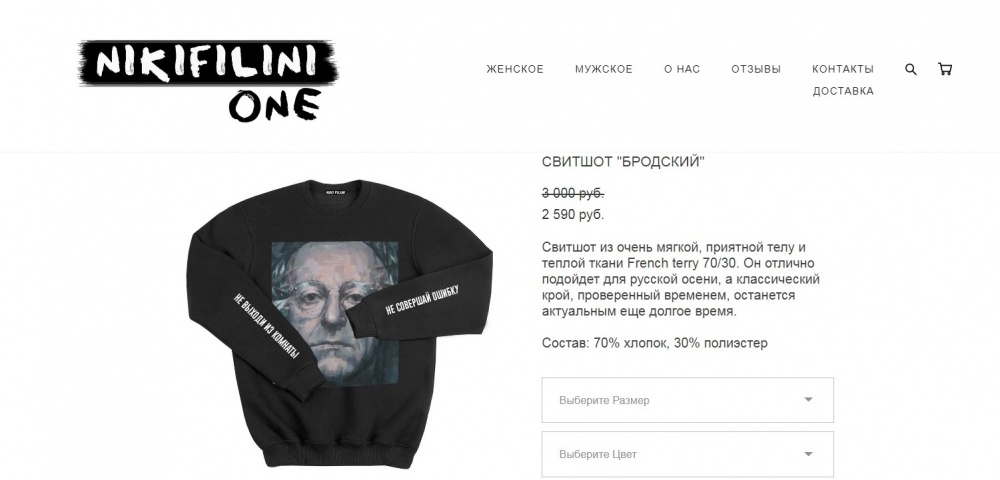
Task: Click the crossed-out 3 000 руб. price
Action: 573,193
